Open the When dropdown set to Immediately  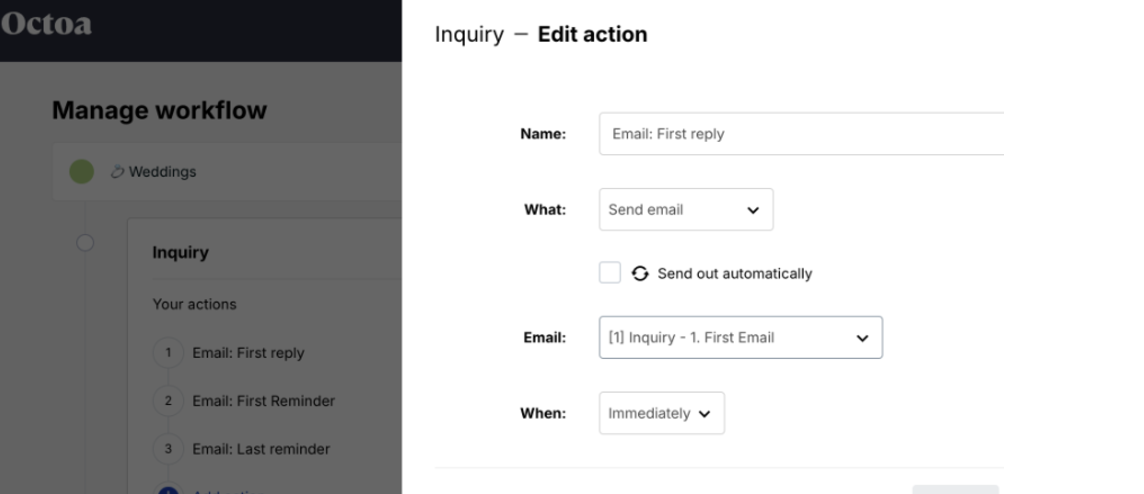point(661,413)
